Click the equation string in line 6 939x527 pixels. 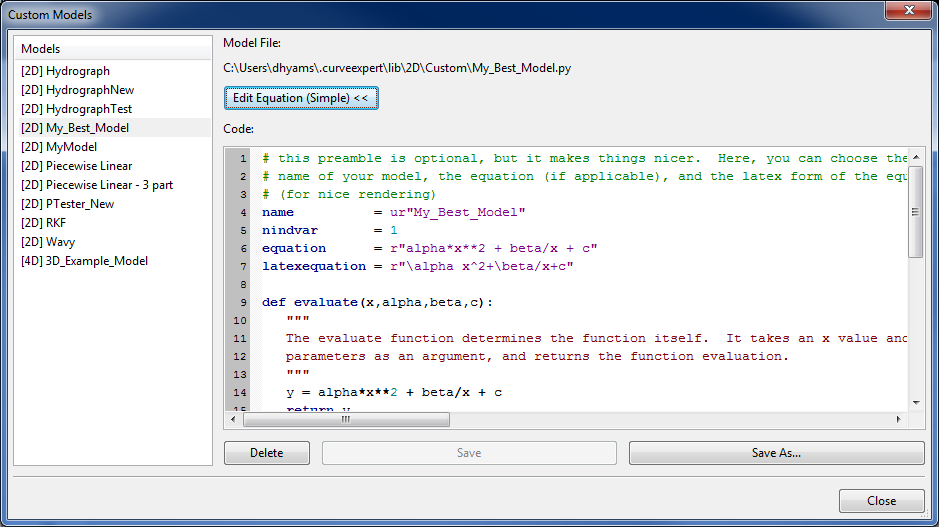(493, 248)
